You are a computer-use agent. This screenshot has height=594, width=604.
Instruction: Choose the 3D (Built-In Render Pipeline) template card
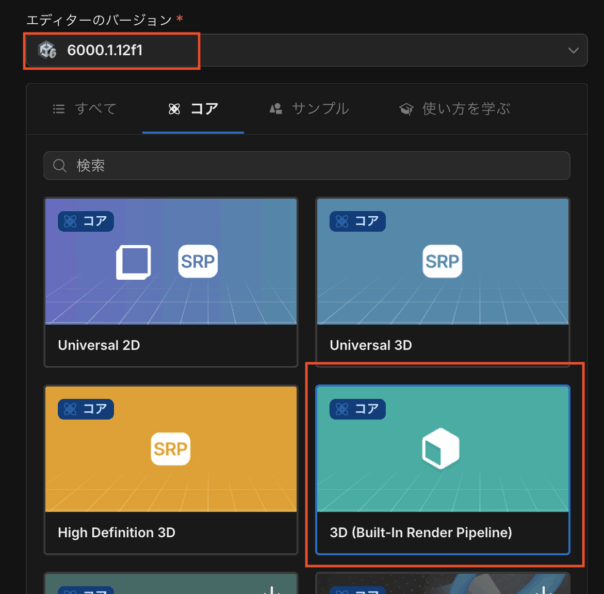[x=443, y=470]
